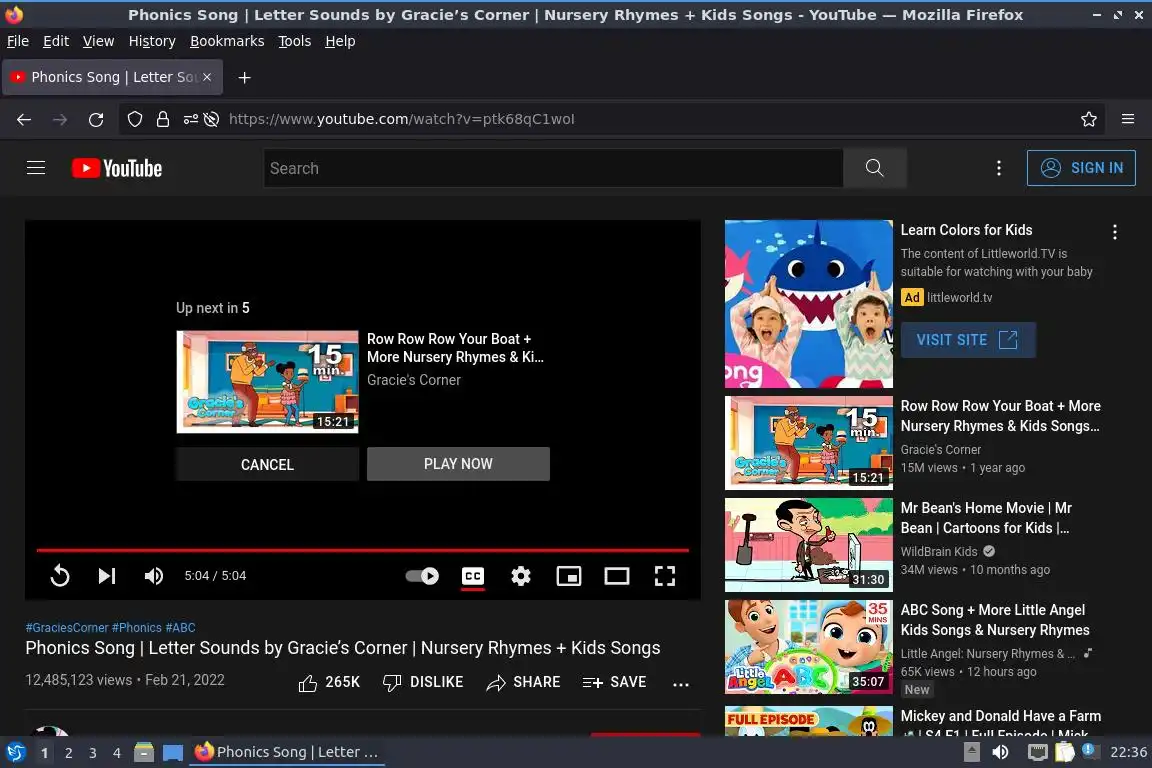
Task: Toggle the autoplay switch
Action: click(x=422, y=576)
